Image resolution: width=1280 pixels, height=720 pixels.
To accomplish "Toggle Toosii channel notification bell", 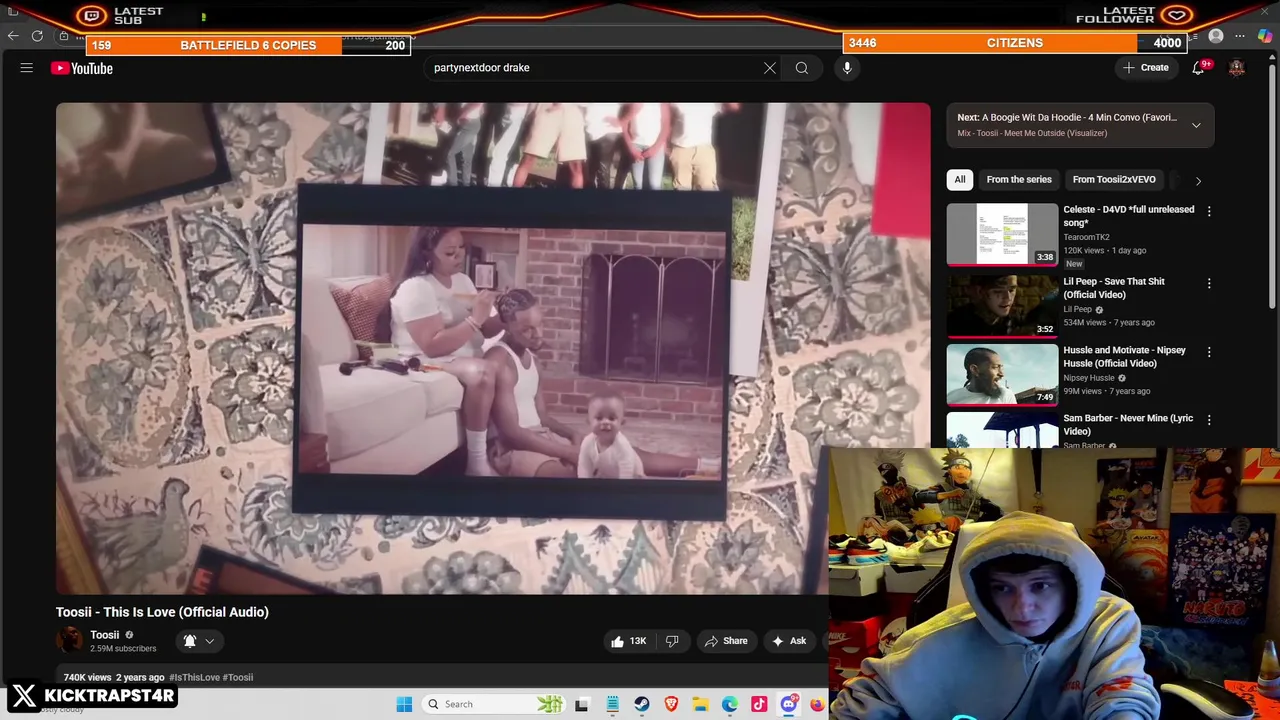I will click(x=190, y=641).
